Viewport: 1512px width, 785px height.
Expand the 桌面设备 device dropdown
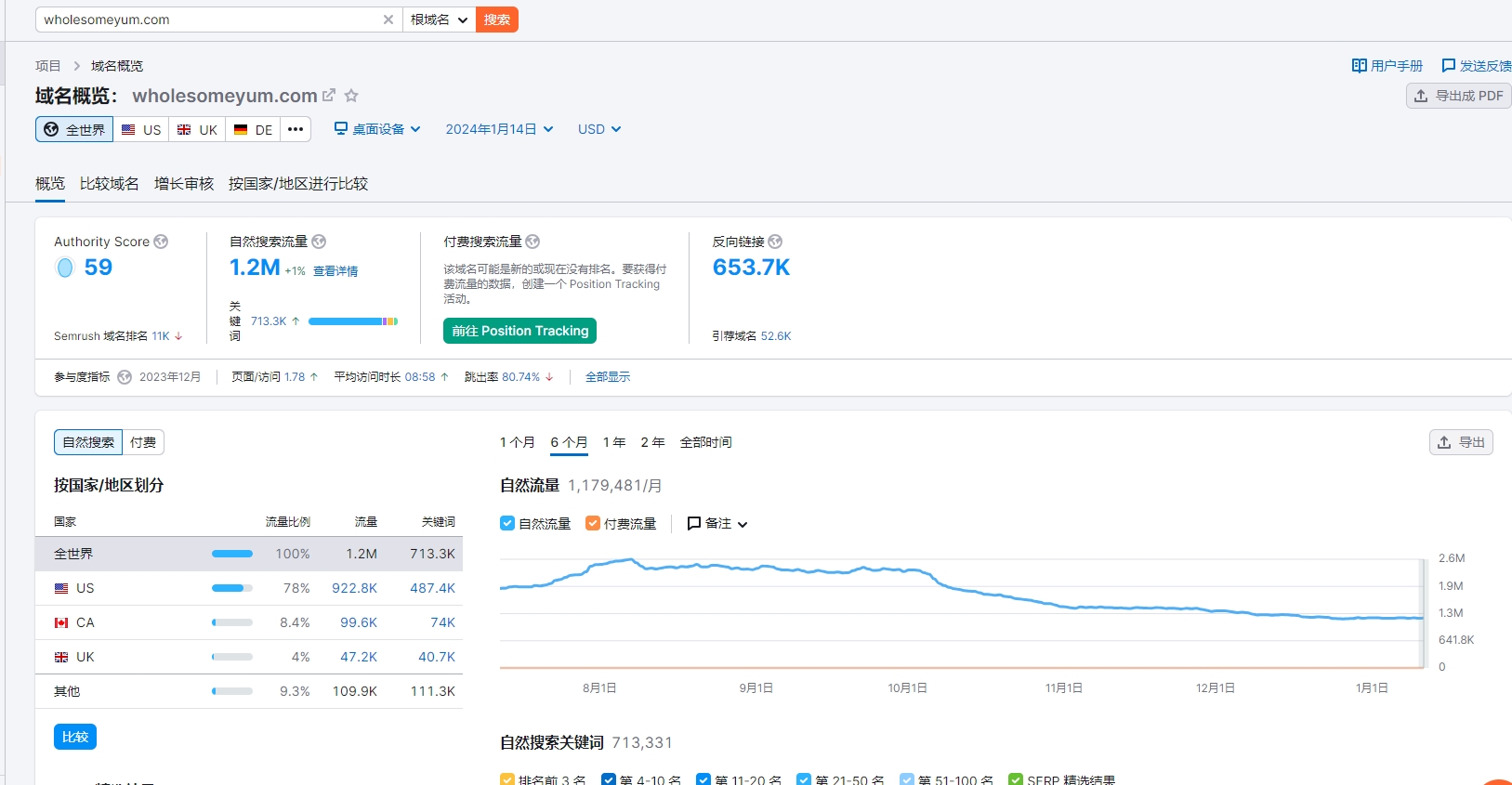pos(377,129)
